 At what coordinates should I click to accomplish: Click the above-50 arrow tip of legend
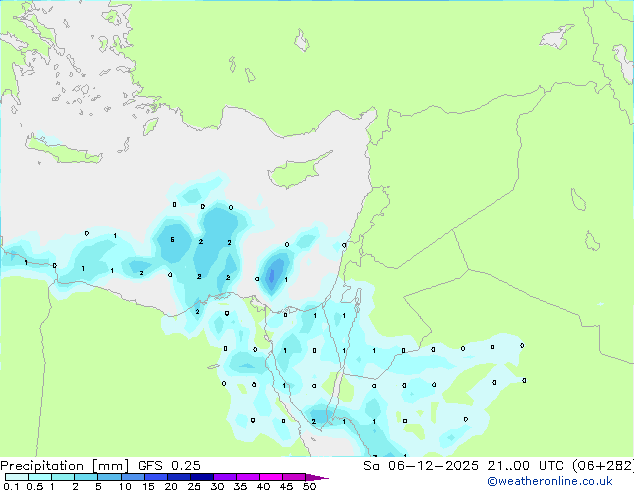(317, 477)
